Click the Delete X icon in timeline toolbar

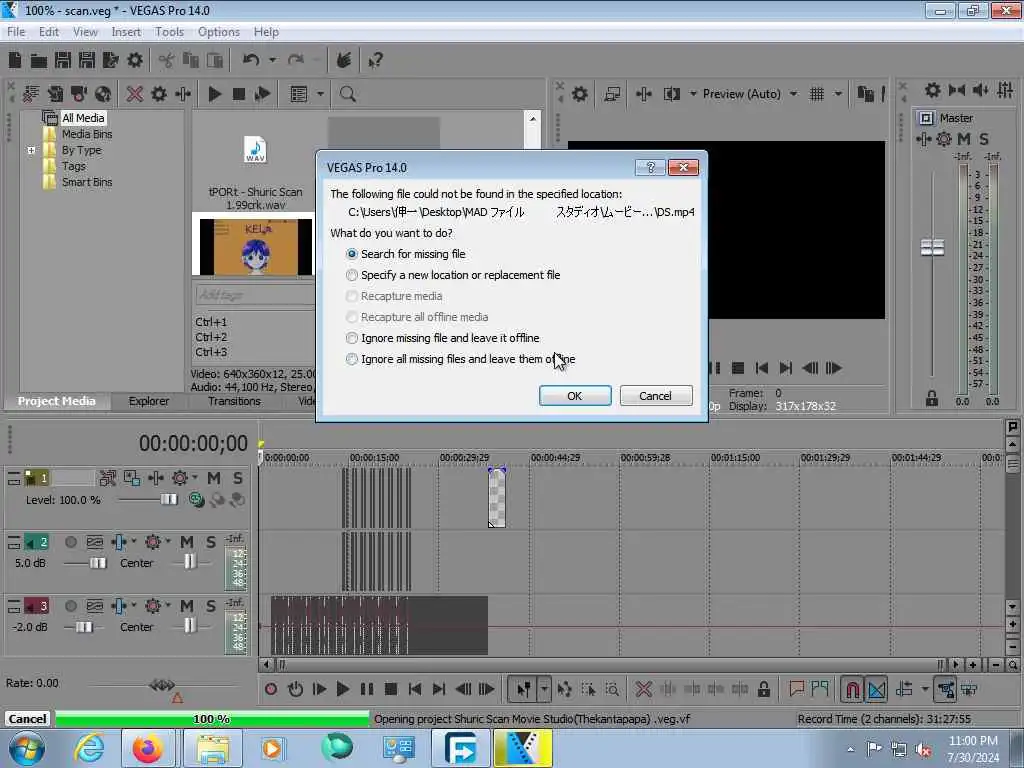point(643,689)
